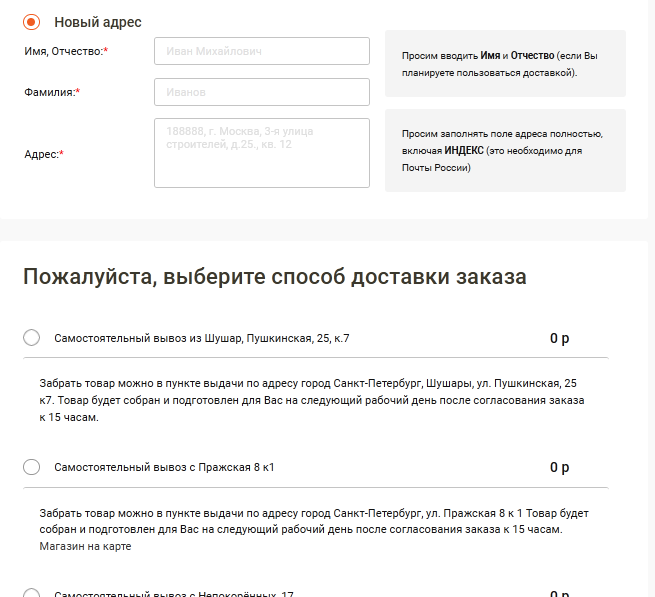Click the Шушары pickup description paragraph

[x=310, y=400]
